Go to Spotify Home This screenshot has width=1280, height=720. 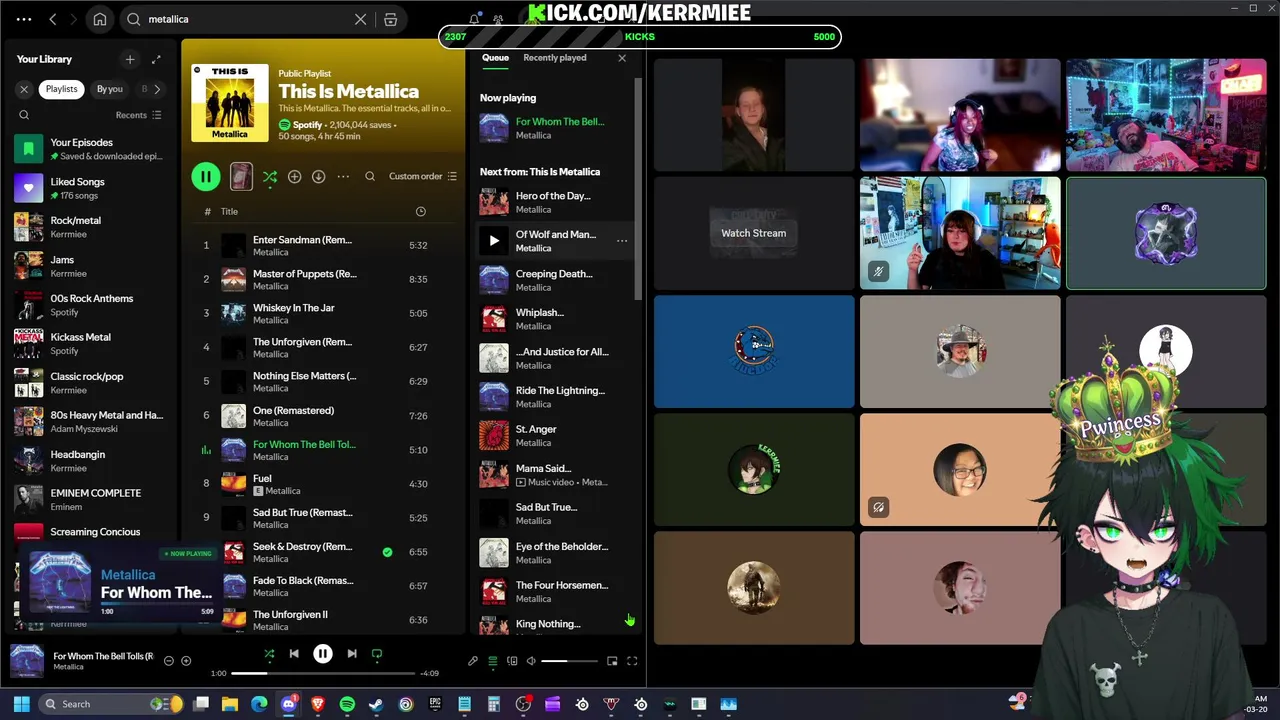[x=100, y=19]
